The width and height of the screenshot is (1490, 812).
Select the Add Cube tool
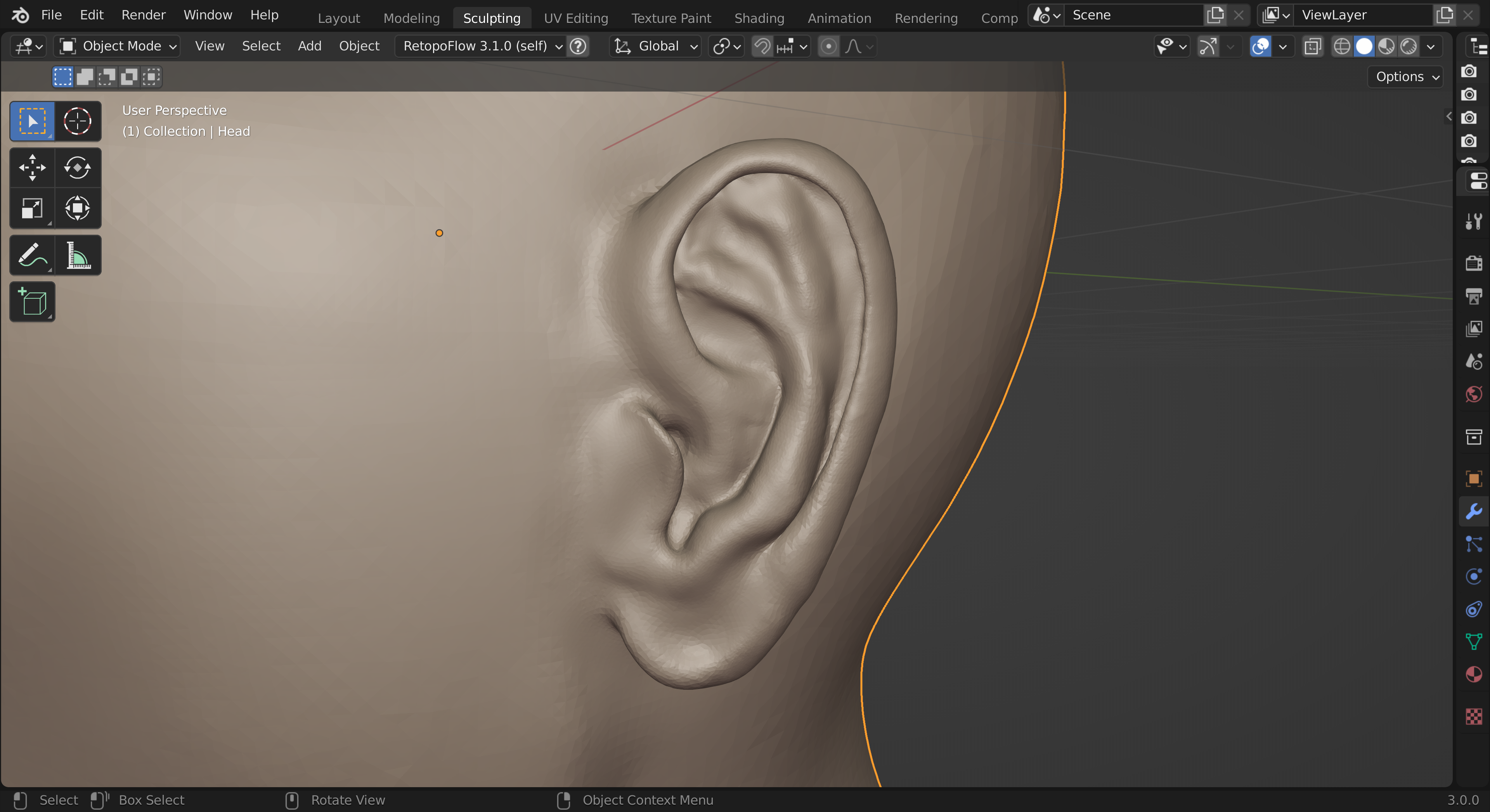tap(32, 302)
